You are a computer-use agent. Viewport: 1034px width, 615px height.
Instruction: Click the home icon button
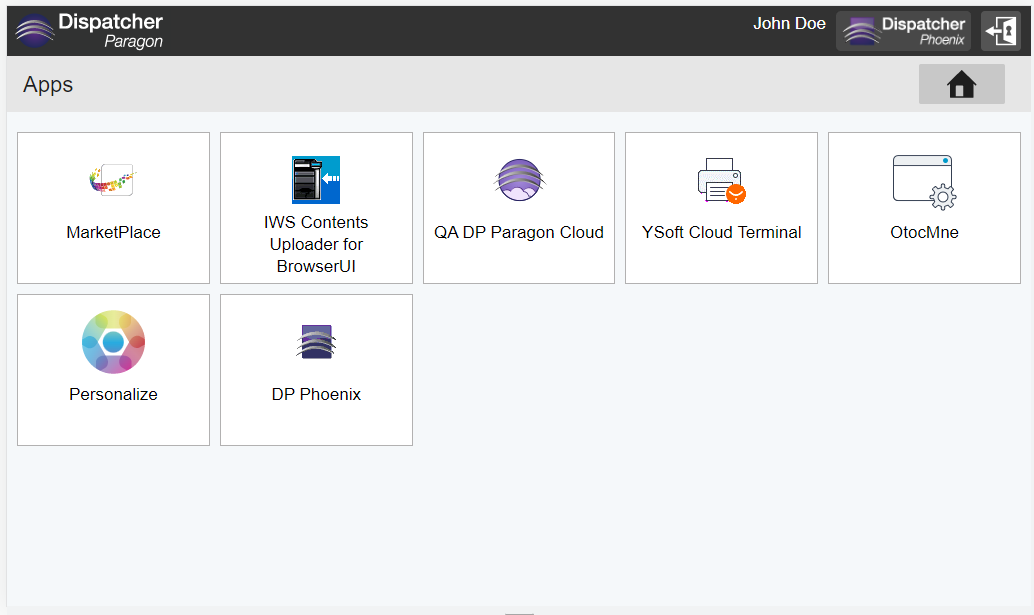pyautogui.click(x=961, y=84)
